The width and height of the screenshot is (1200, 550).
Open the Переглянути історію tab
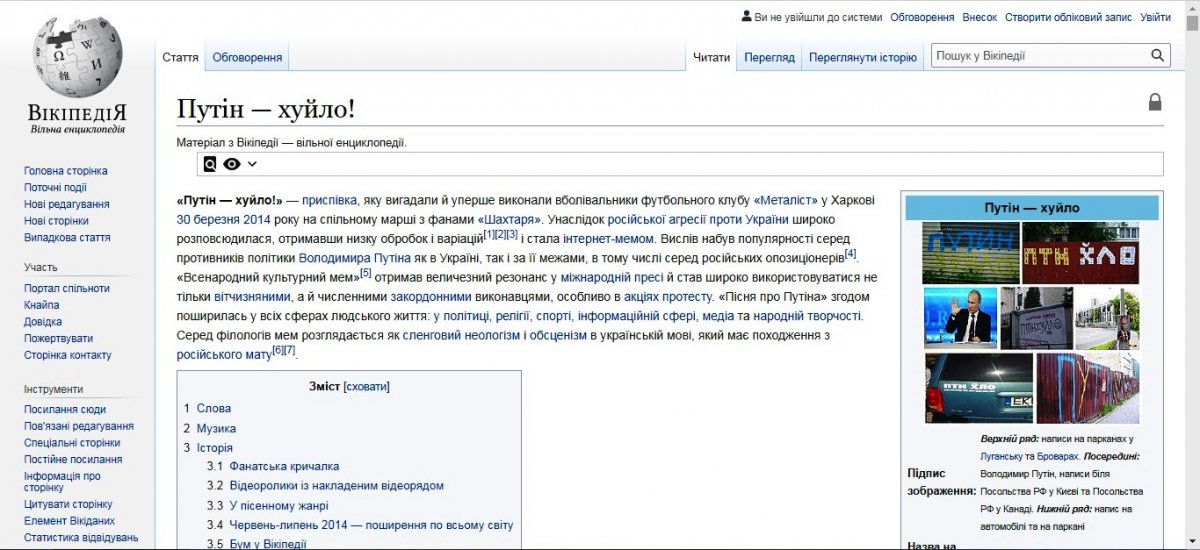coord(863,58)
